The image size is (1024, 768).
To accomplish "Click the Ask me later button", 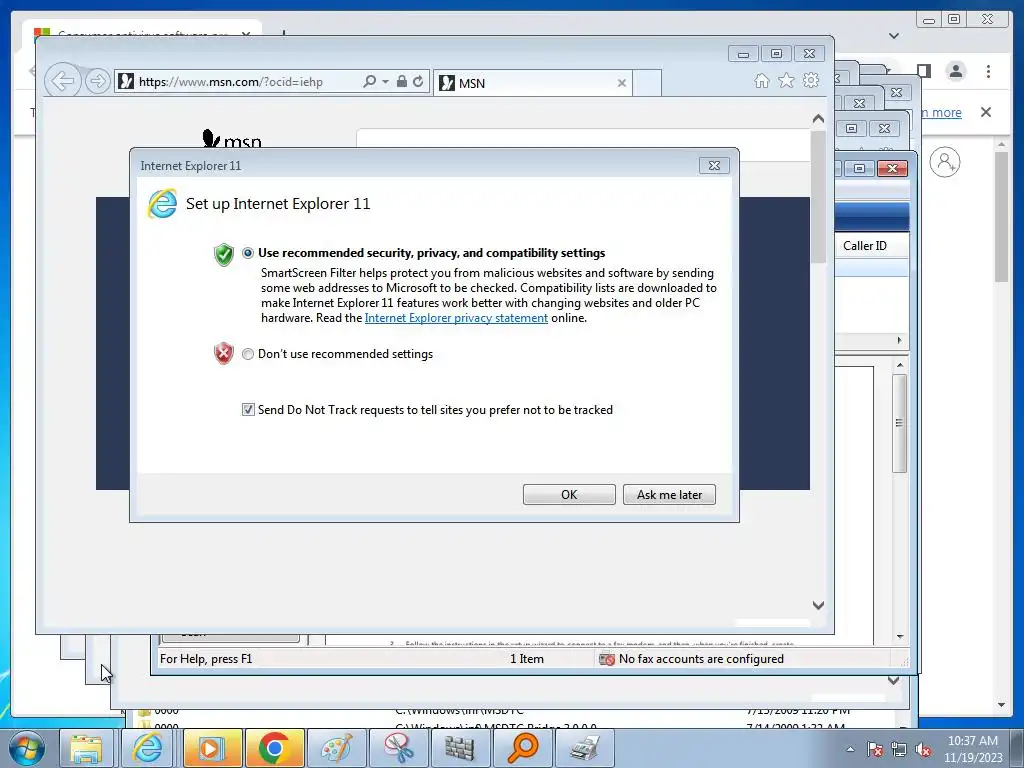I will [669, 494].
